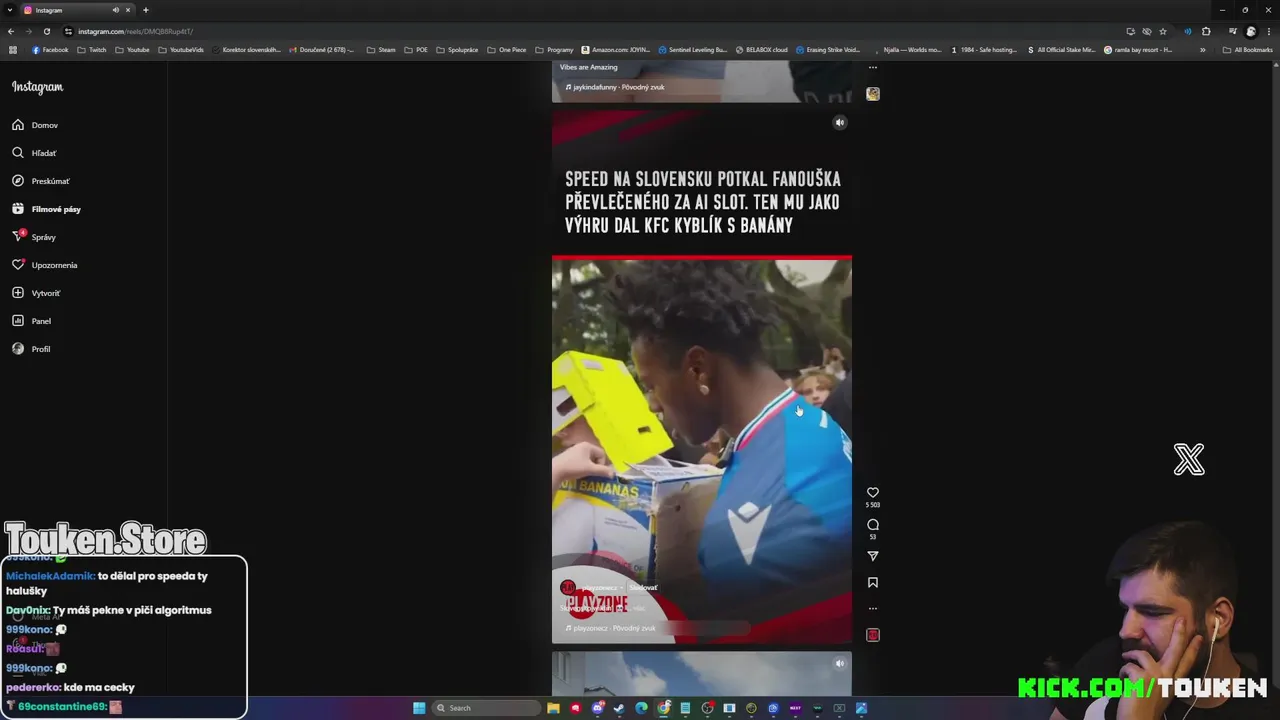Viewport: 1280px width, 720px height.
Task: Save the Speed reel with bookmark icon
Action: [x=873, y=582]
